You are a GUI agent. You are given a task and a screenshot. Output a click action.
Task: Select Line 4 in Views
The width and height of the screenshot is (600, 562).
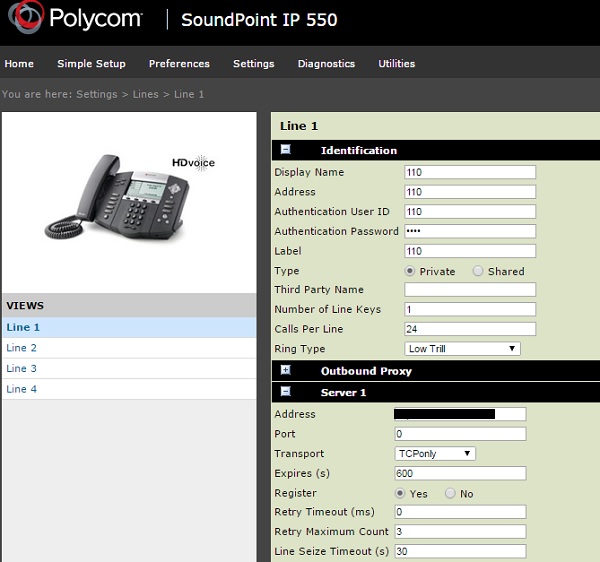pos(129,389)
